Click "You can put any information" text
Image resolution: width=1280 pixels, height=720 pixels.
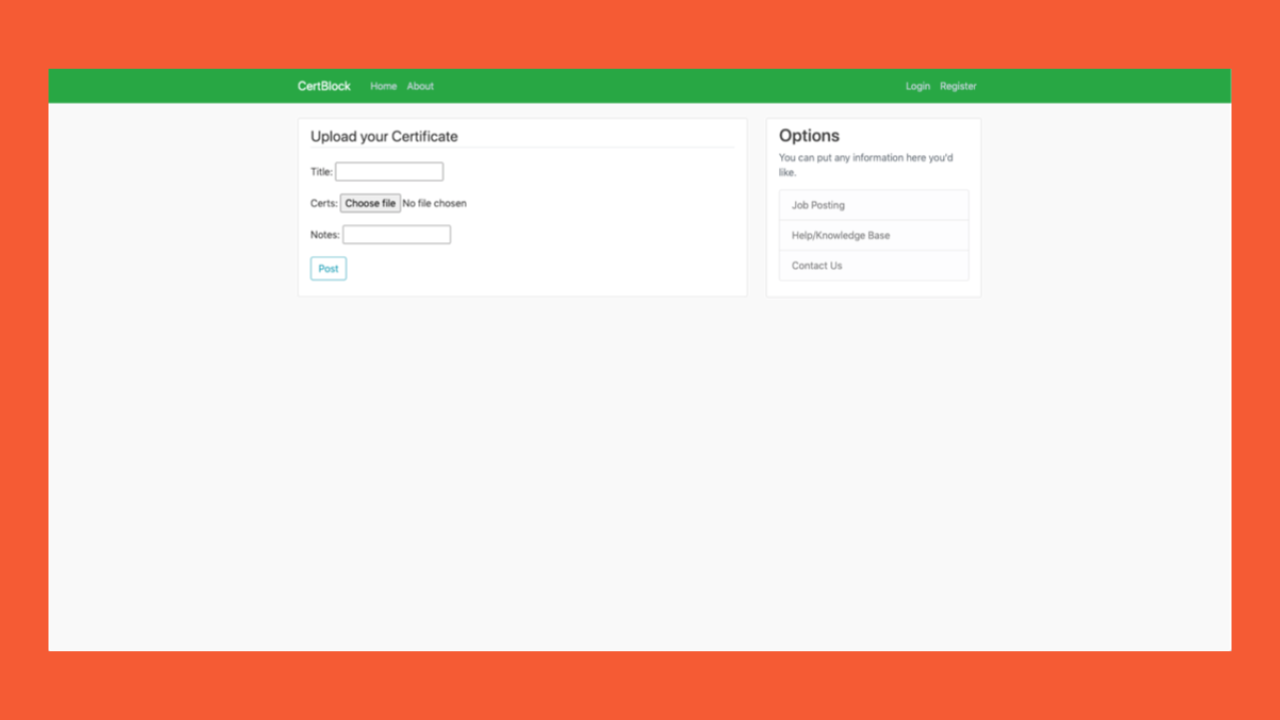866,165
